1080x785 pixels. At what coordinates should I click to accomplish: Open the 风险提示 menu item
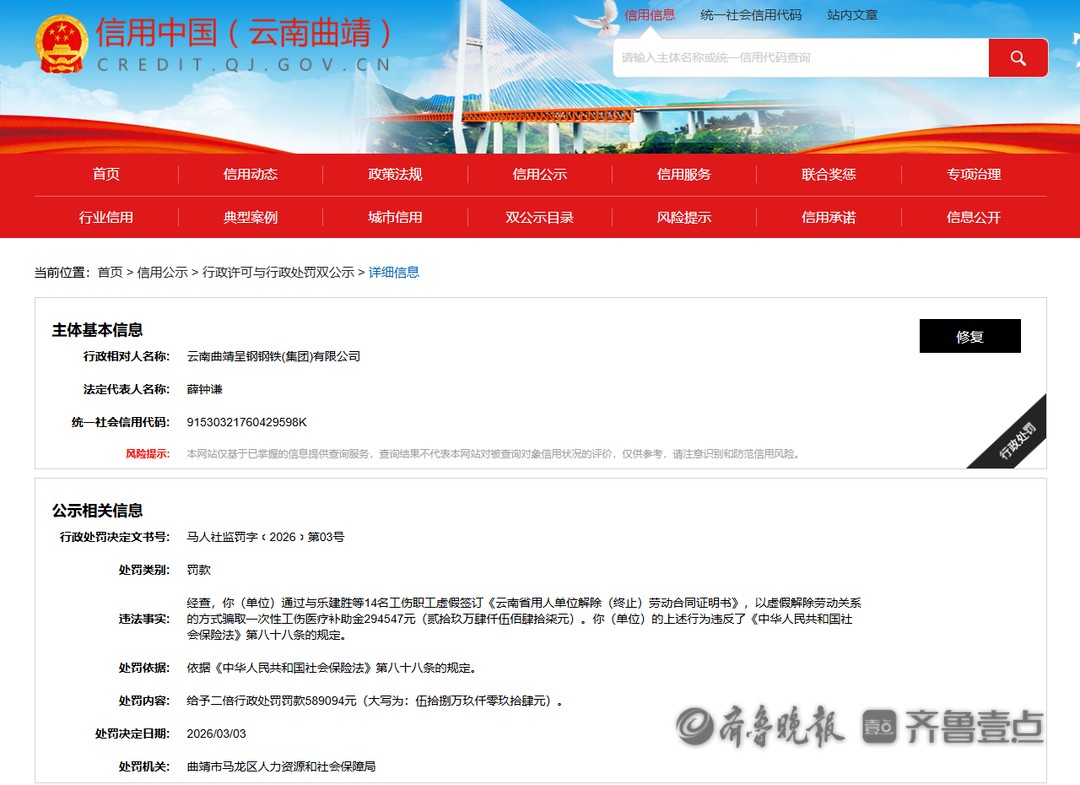(683, 217)
